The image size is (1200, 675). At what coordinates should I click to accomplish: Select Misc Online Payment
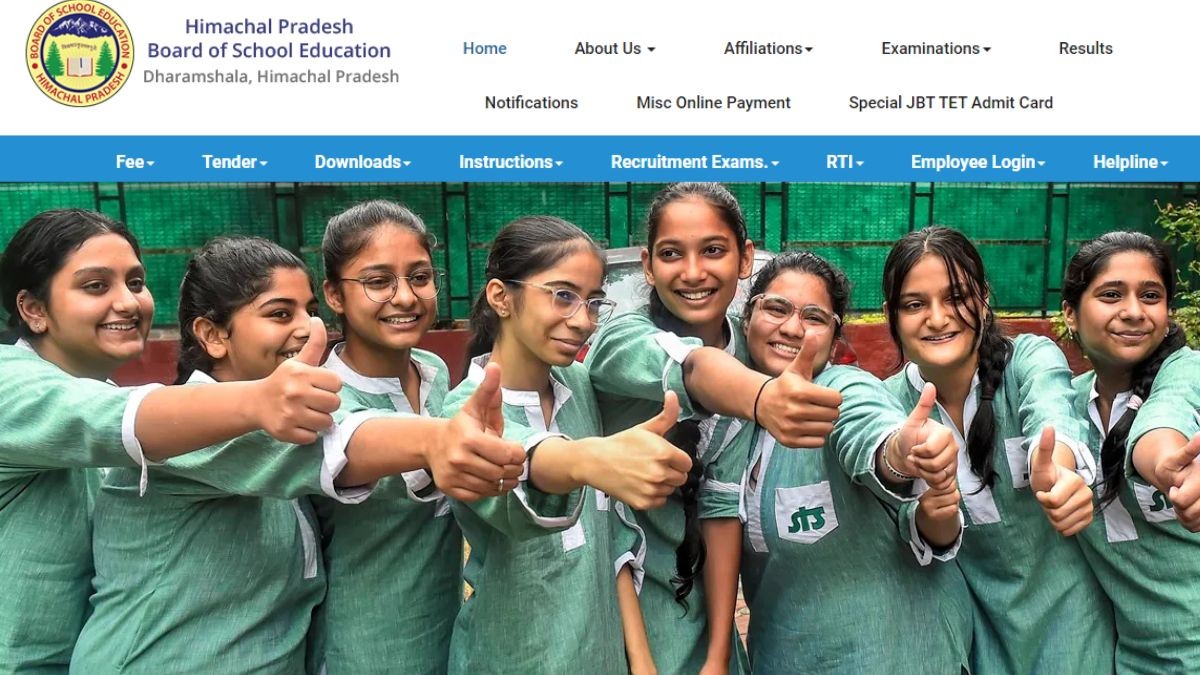pos(714,102)
